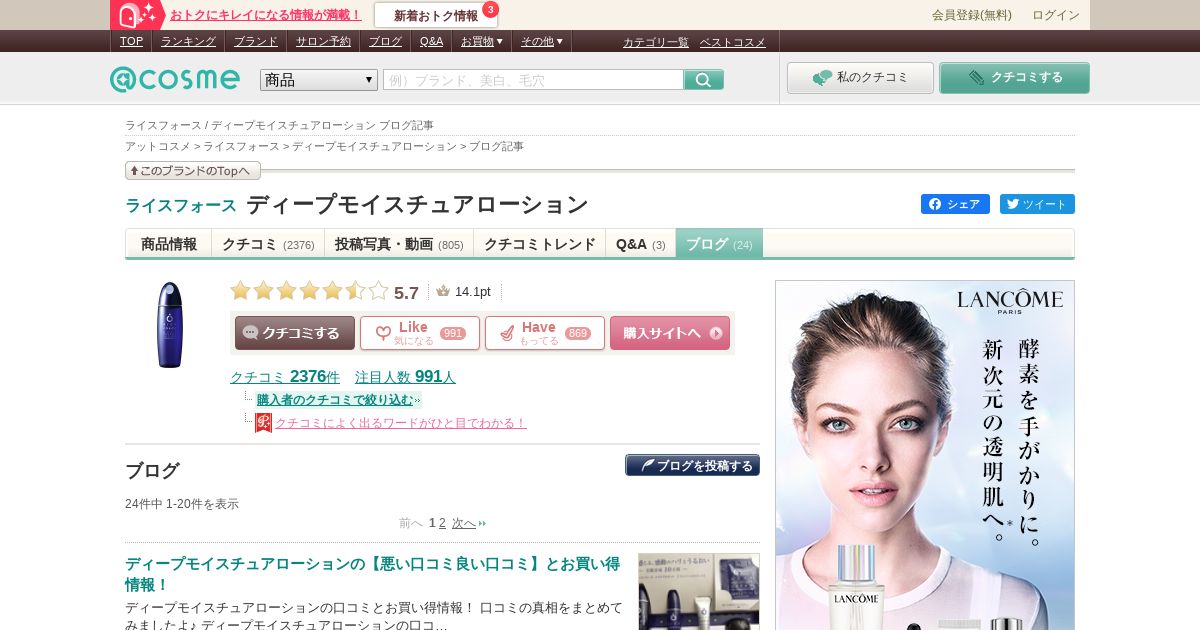Open カテゴリ一覧 link

click(x=655, y=42)
